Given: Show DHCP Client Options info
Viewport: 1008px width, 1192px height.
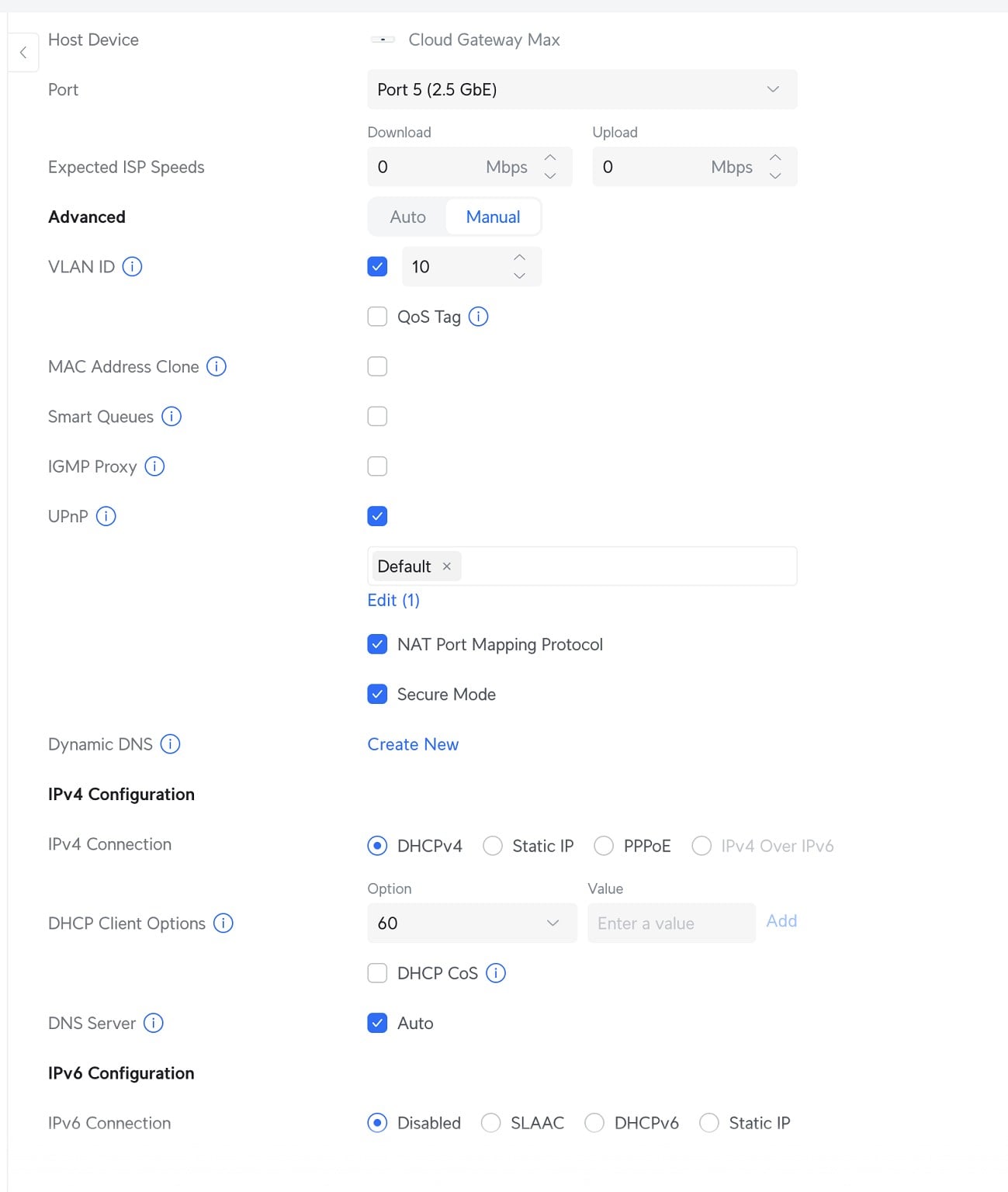Looking at the screenshot, I should (x=223, y=923).
